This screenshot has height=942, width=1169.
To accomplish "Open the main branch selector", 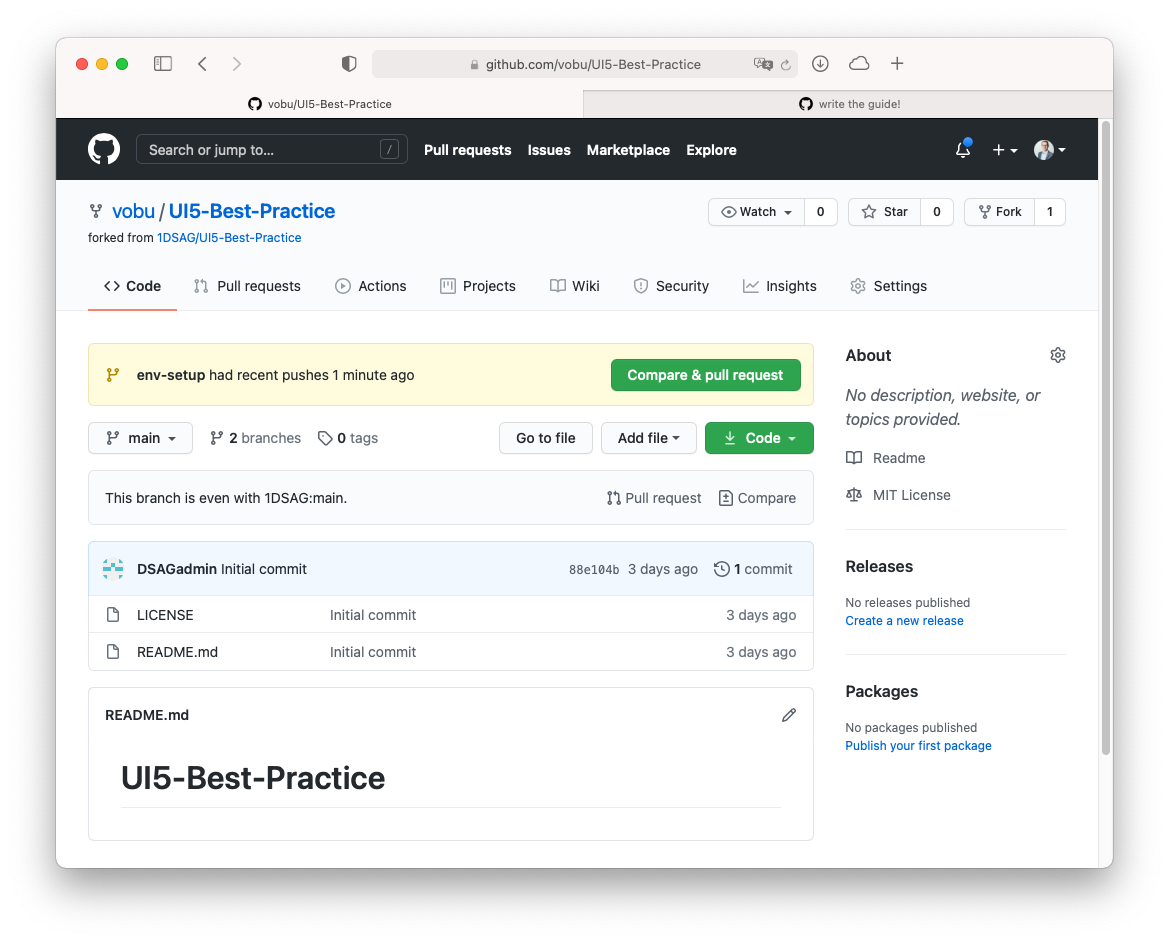I will coord(140,438).
